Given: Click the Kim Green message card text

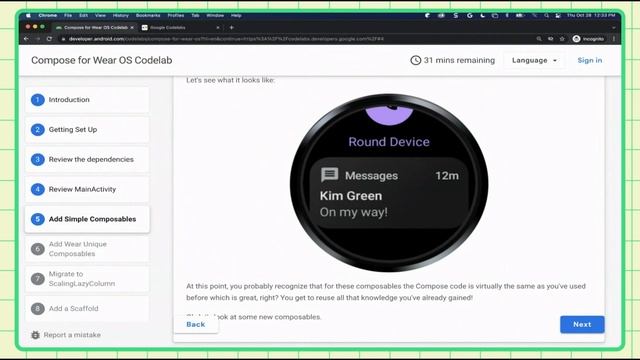Looking at the screenshot, I should (351, 196).
